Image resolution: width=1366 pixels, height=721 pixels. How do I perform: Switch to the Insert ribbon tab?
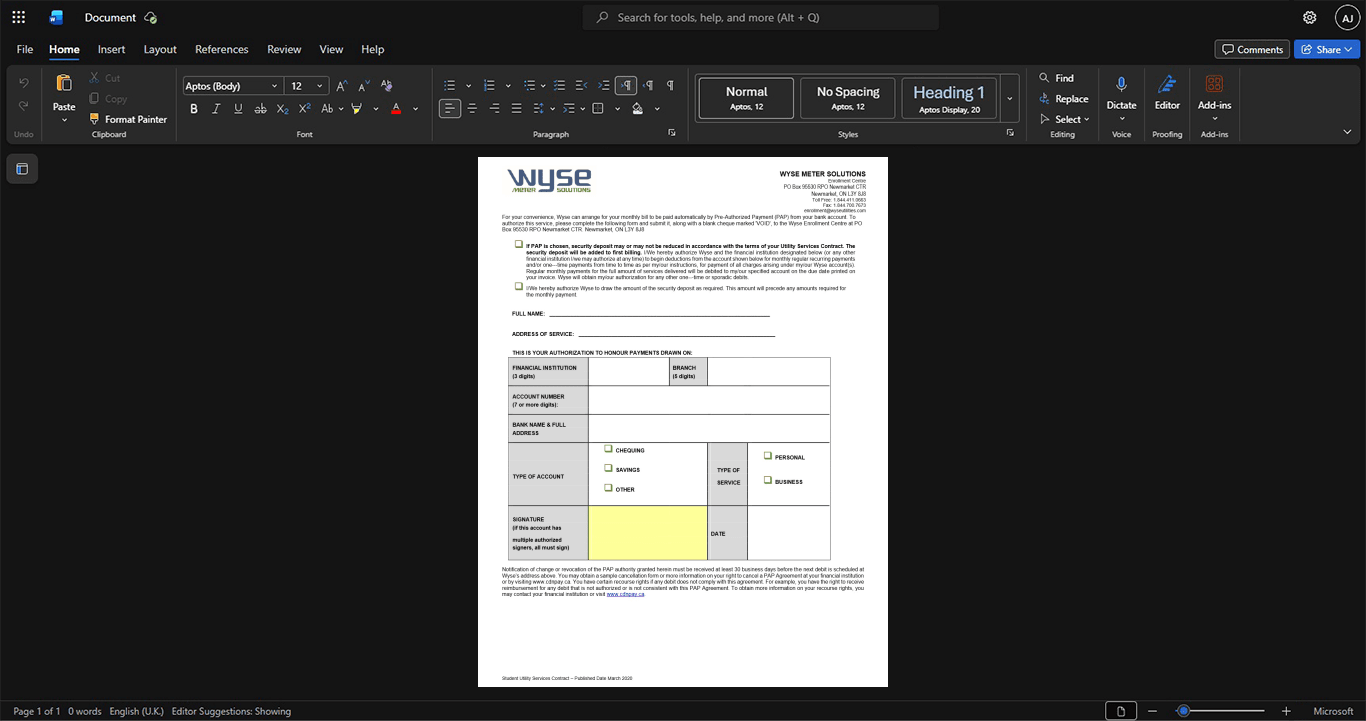click(x=111, y=49)
